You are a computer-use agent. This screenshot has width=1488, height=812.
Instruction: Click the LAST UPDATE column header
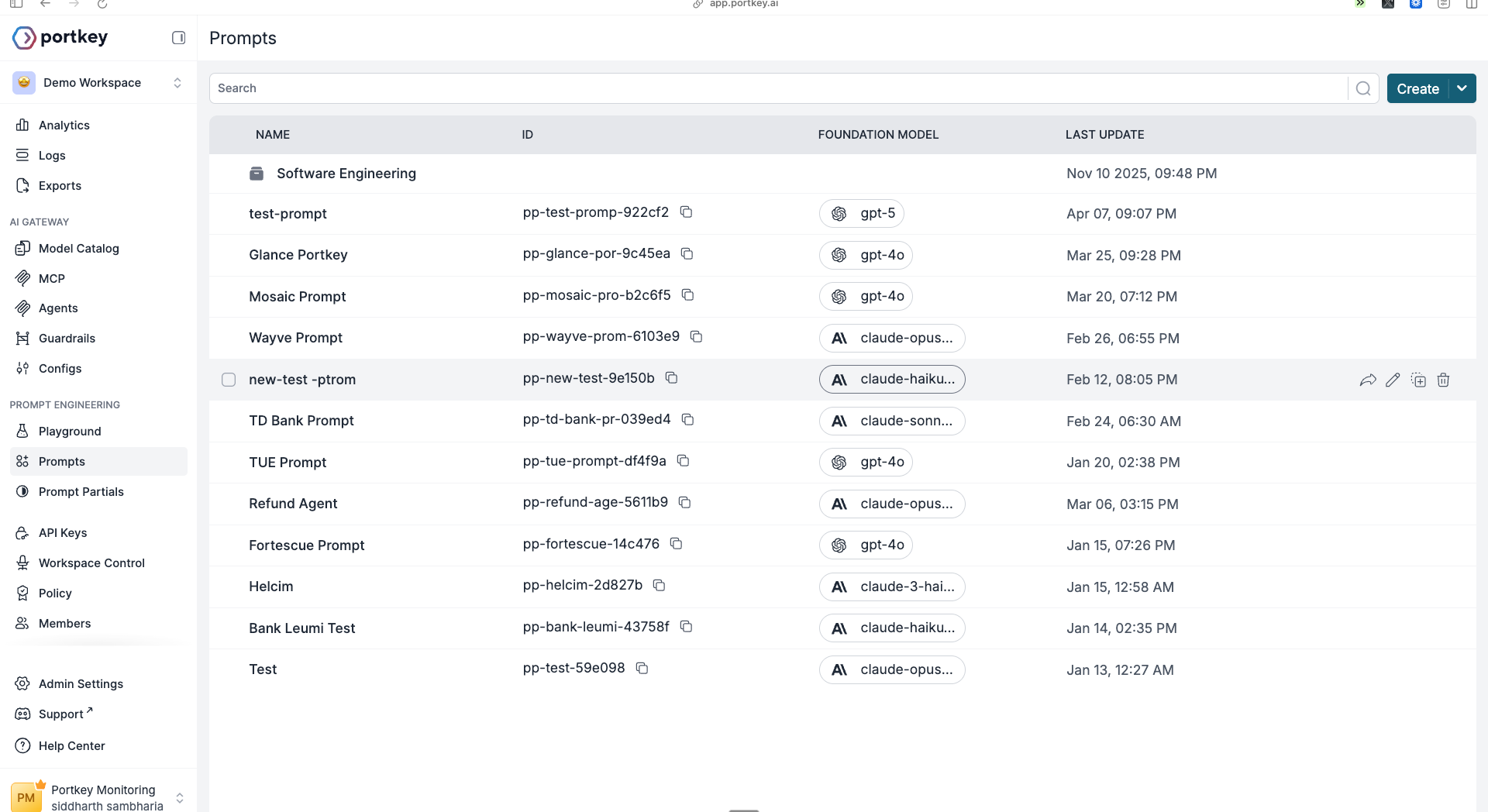pos(1104,135)
